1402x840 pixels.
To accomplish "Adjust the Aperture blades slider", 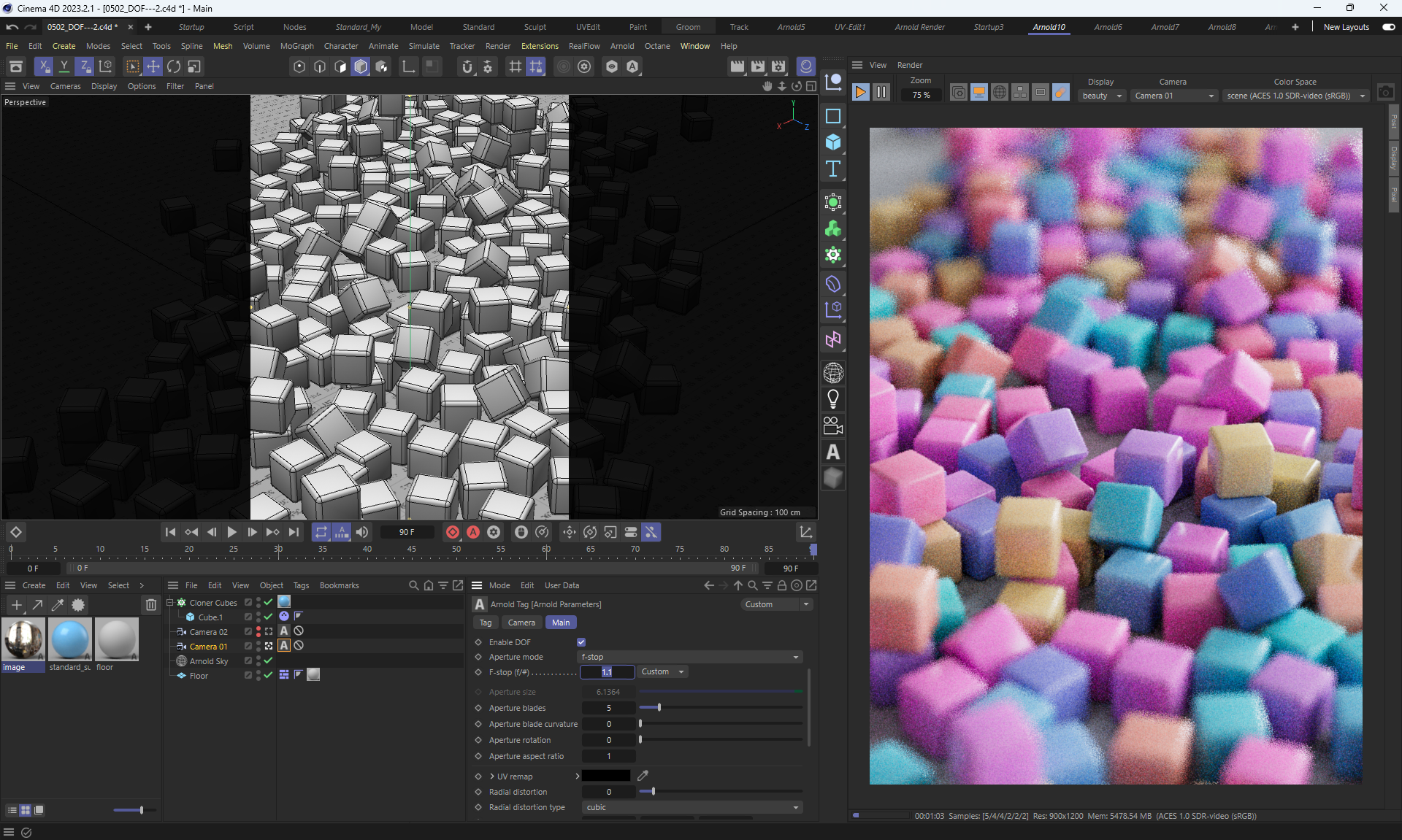I will pos(659,707).
